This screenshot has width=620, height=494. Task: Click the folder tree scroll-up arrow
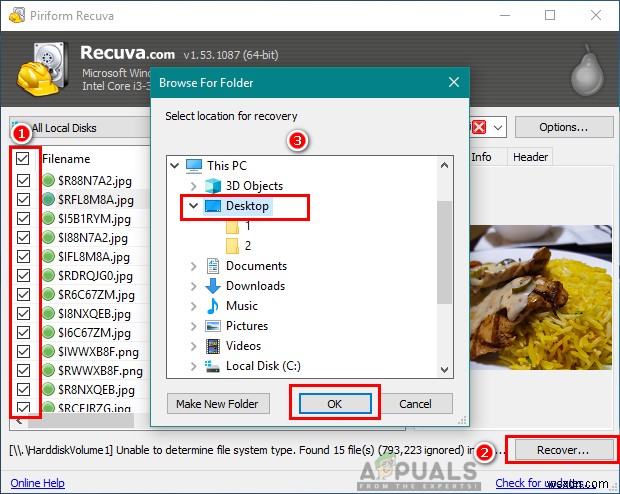point(444,165)
